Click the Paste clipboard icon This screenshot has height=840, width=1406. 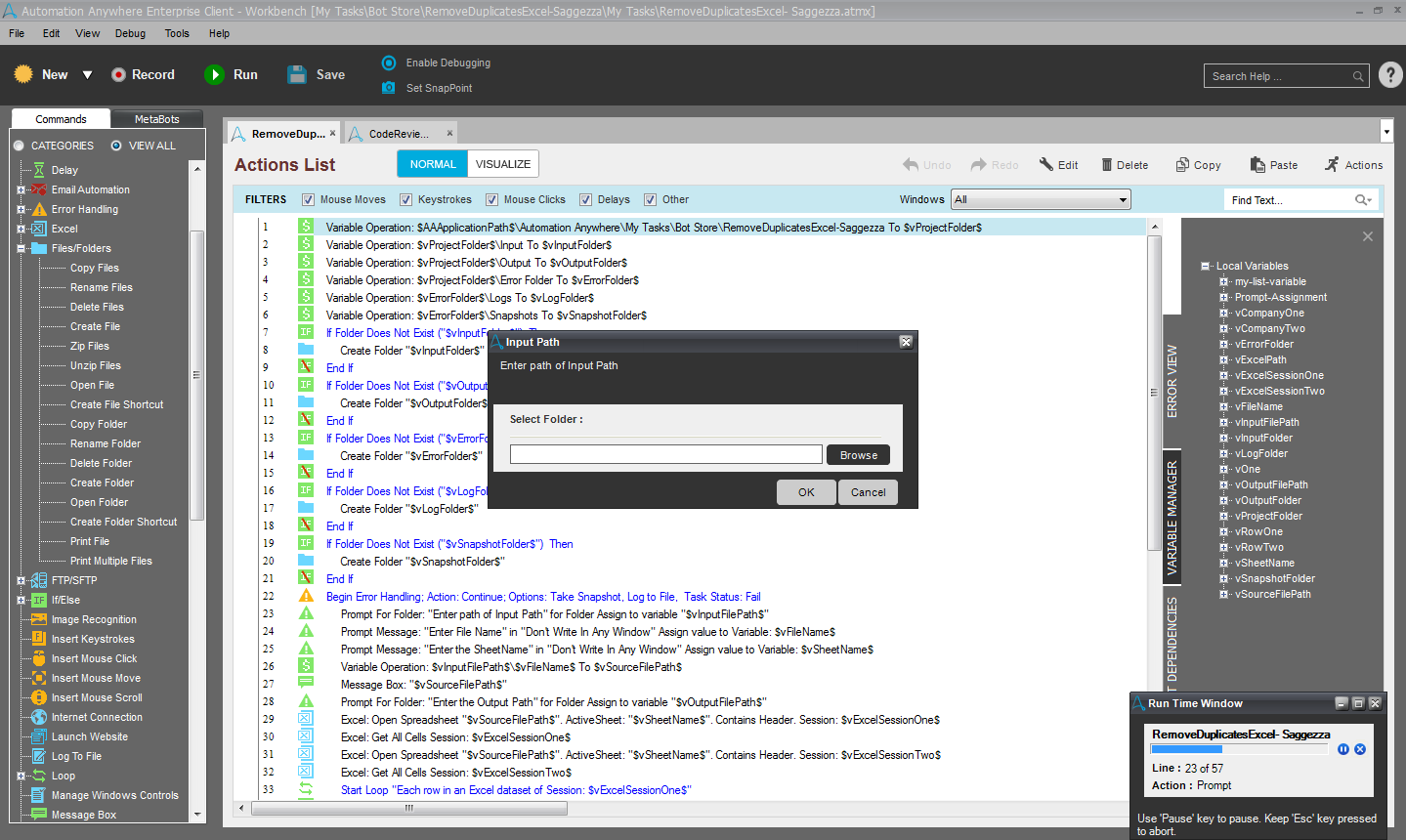tap(1256, 165)
